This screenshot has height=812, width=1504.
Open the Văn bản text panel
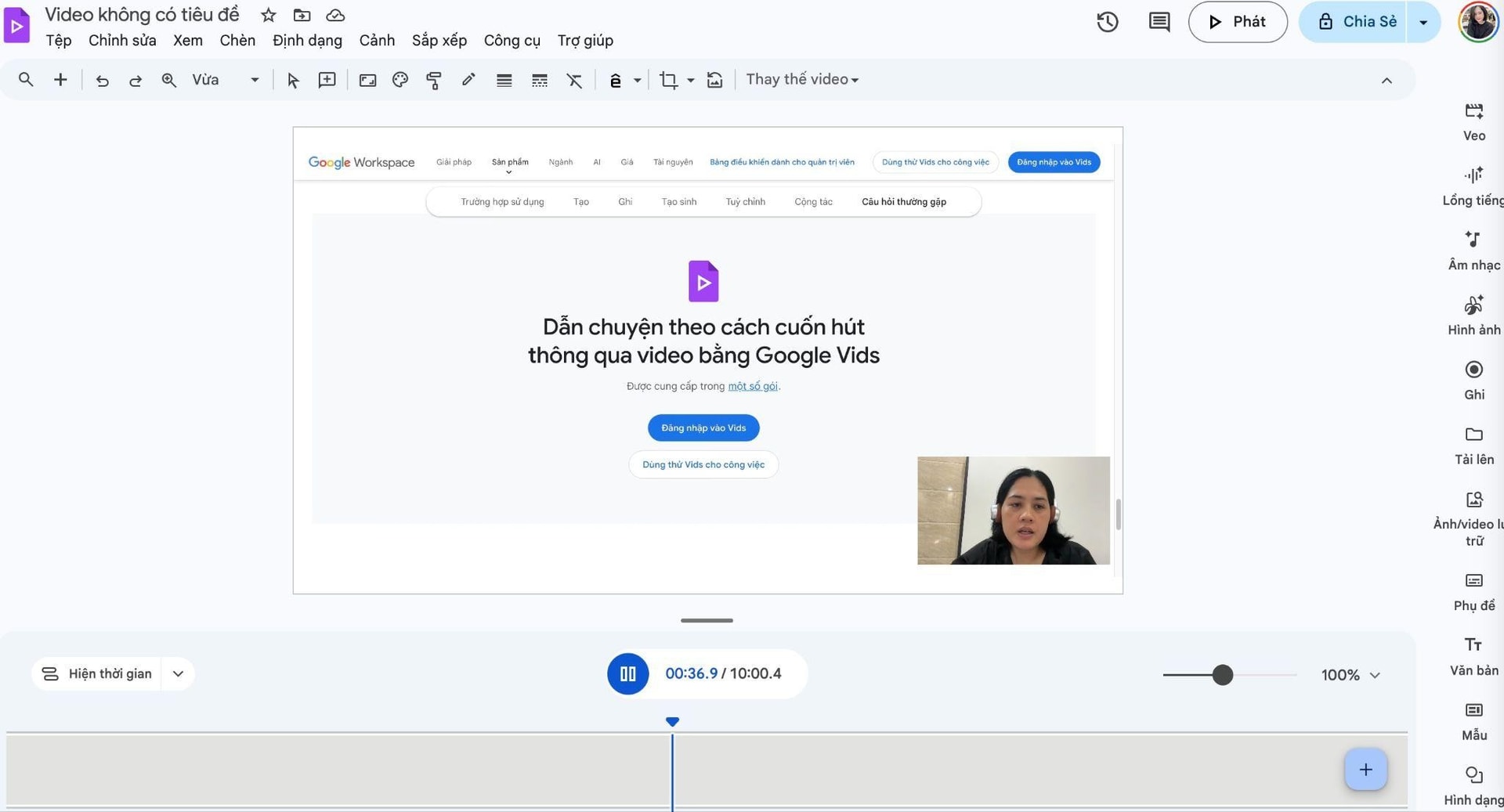[1474, 657]
